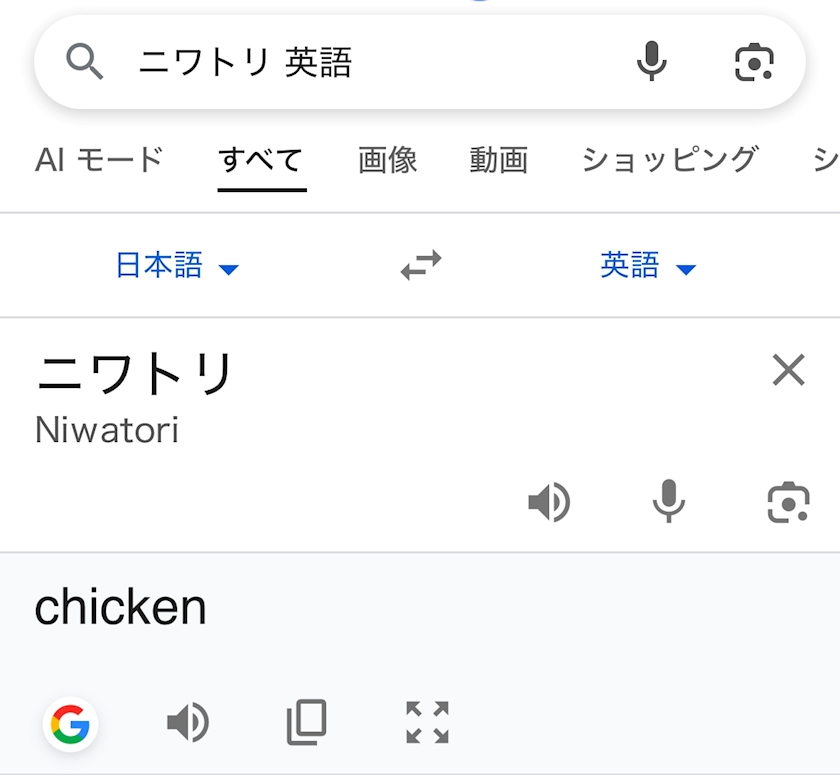Select the 画像 tab
840x775 pixels.
(387, 160)
